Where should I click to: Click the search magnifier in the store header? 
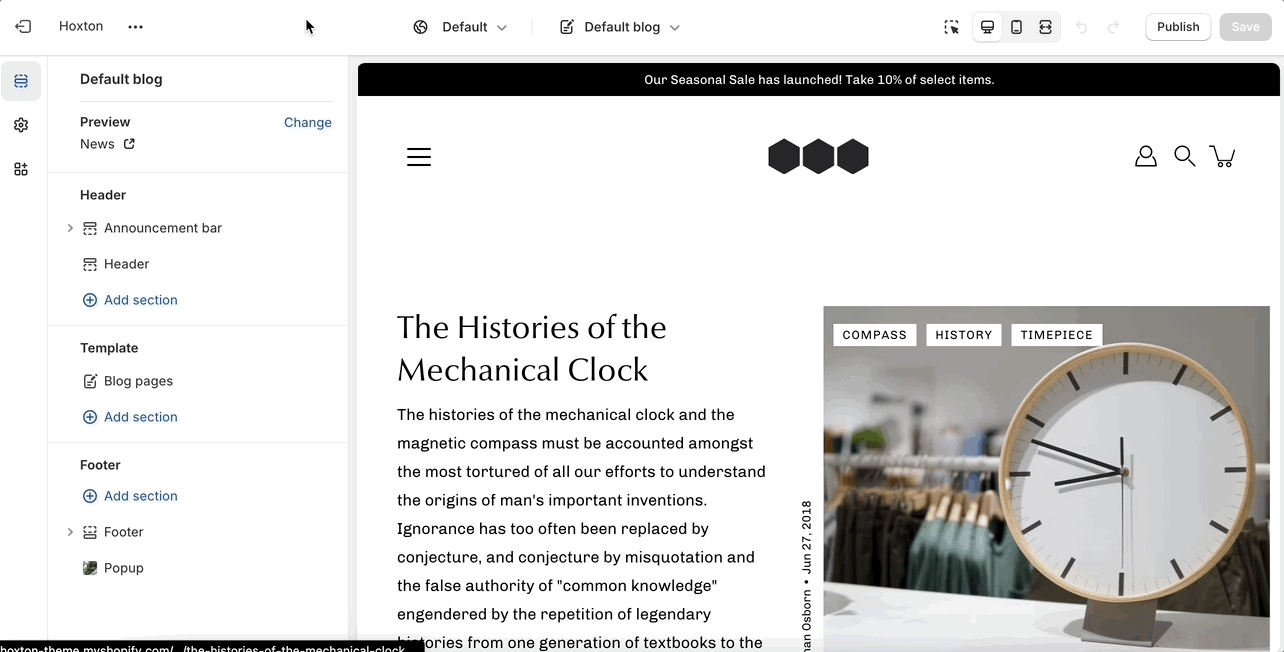[x=1184, y=156]
